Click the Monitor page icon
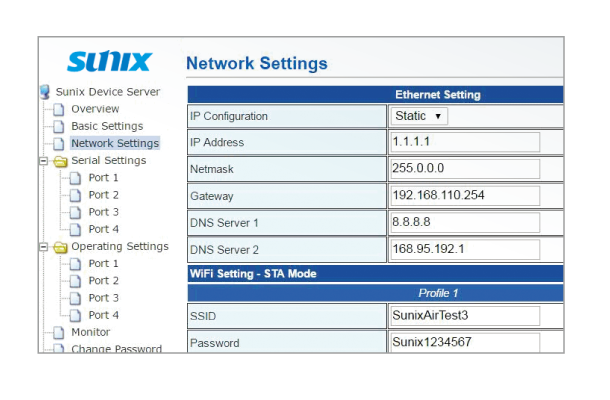The height and width of the screenshot is (400, 610). (x=59, y=333)
